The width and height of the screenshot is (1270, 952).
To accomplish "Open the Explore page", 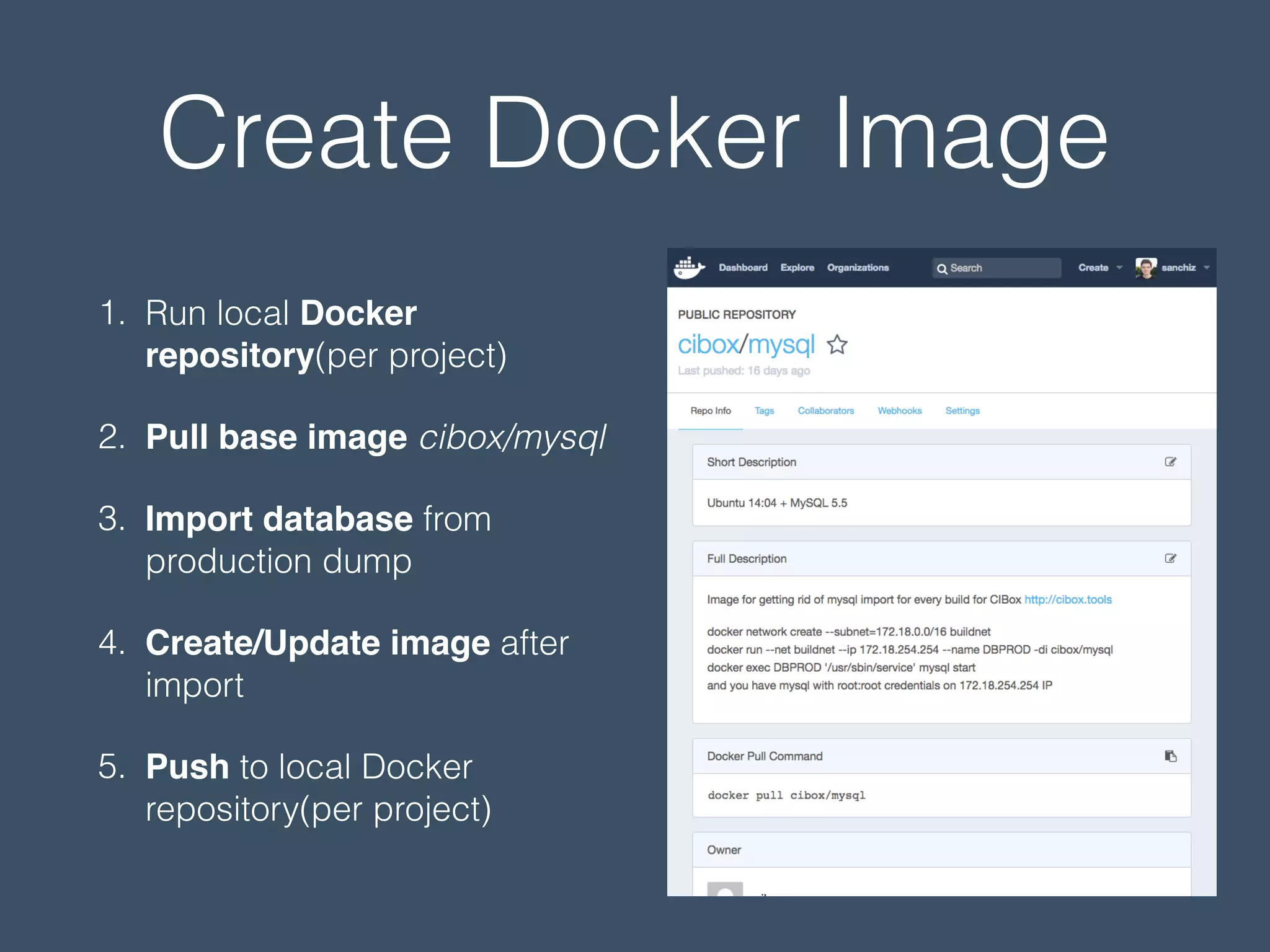I will pyautogui.click(x=797, y=268).
